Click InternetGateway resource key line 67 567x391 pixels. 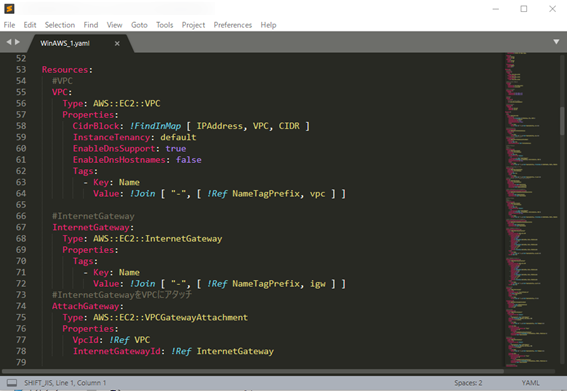click(x=91, y=227)
